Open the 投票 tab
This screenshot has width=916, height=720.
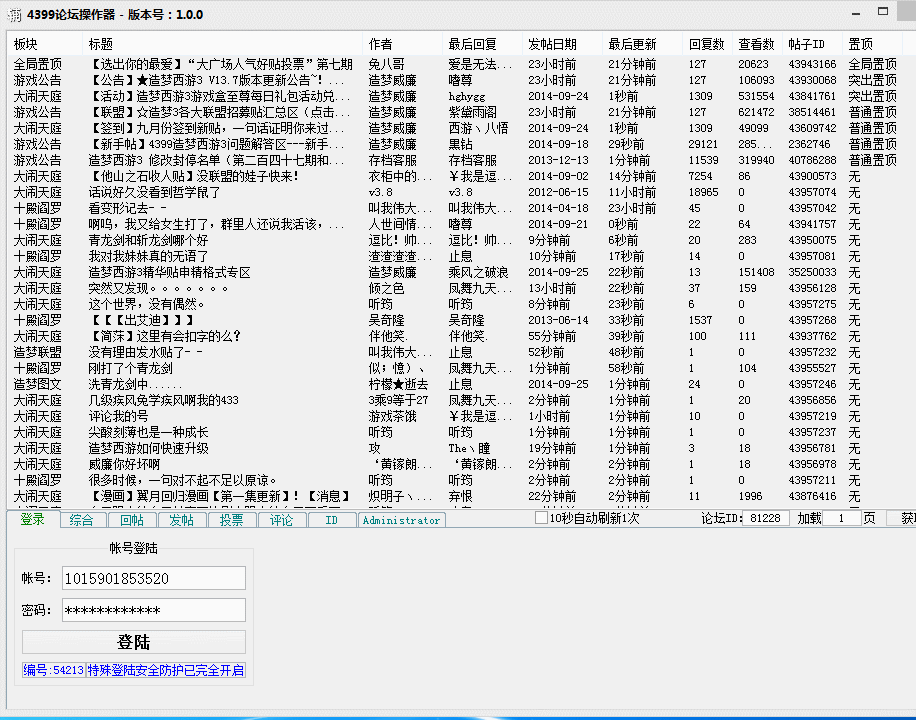[231, 520]
